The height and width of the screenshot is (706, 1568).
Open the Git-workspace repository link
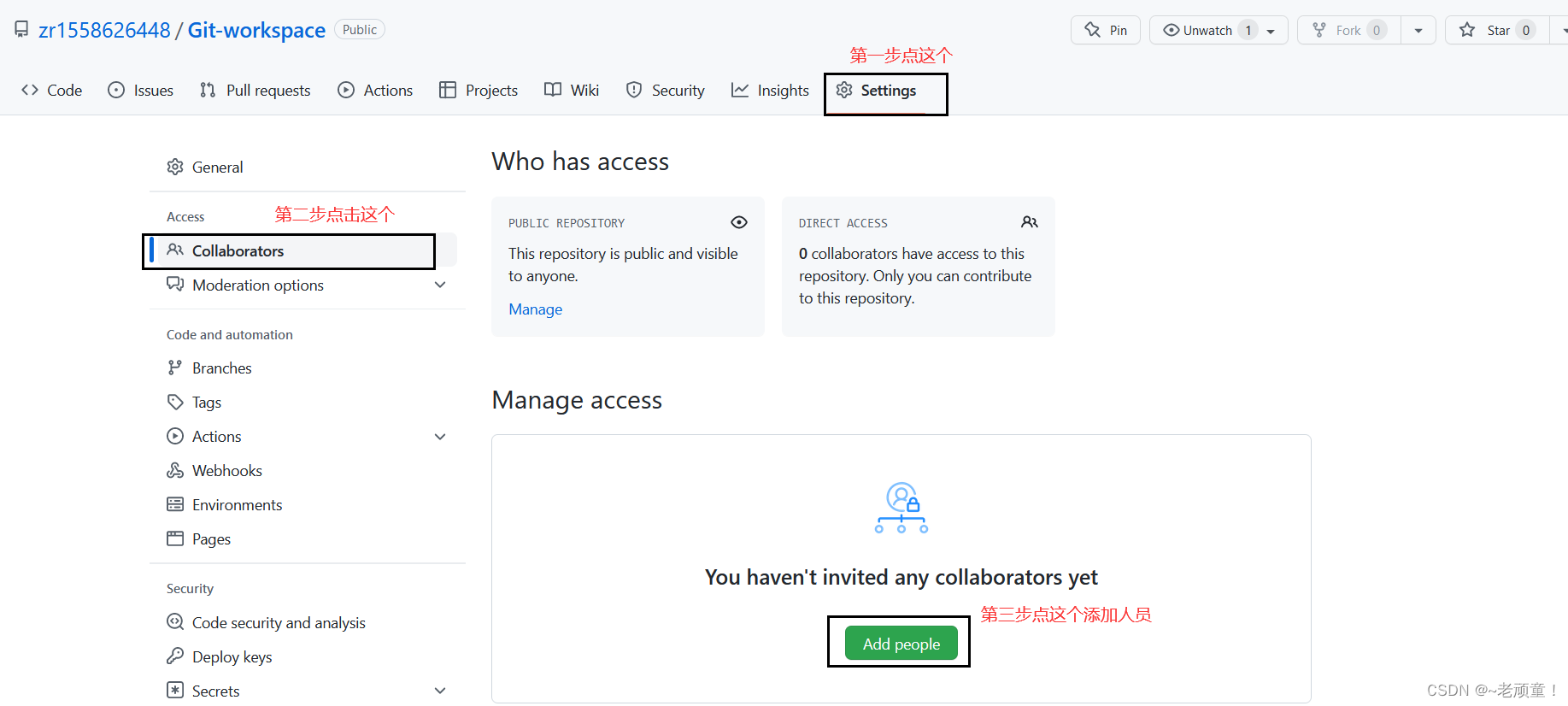(x=256, y=30)
